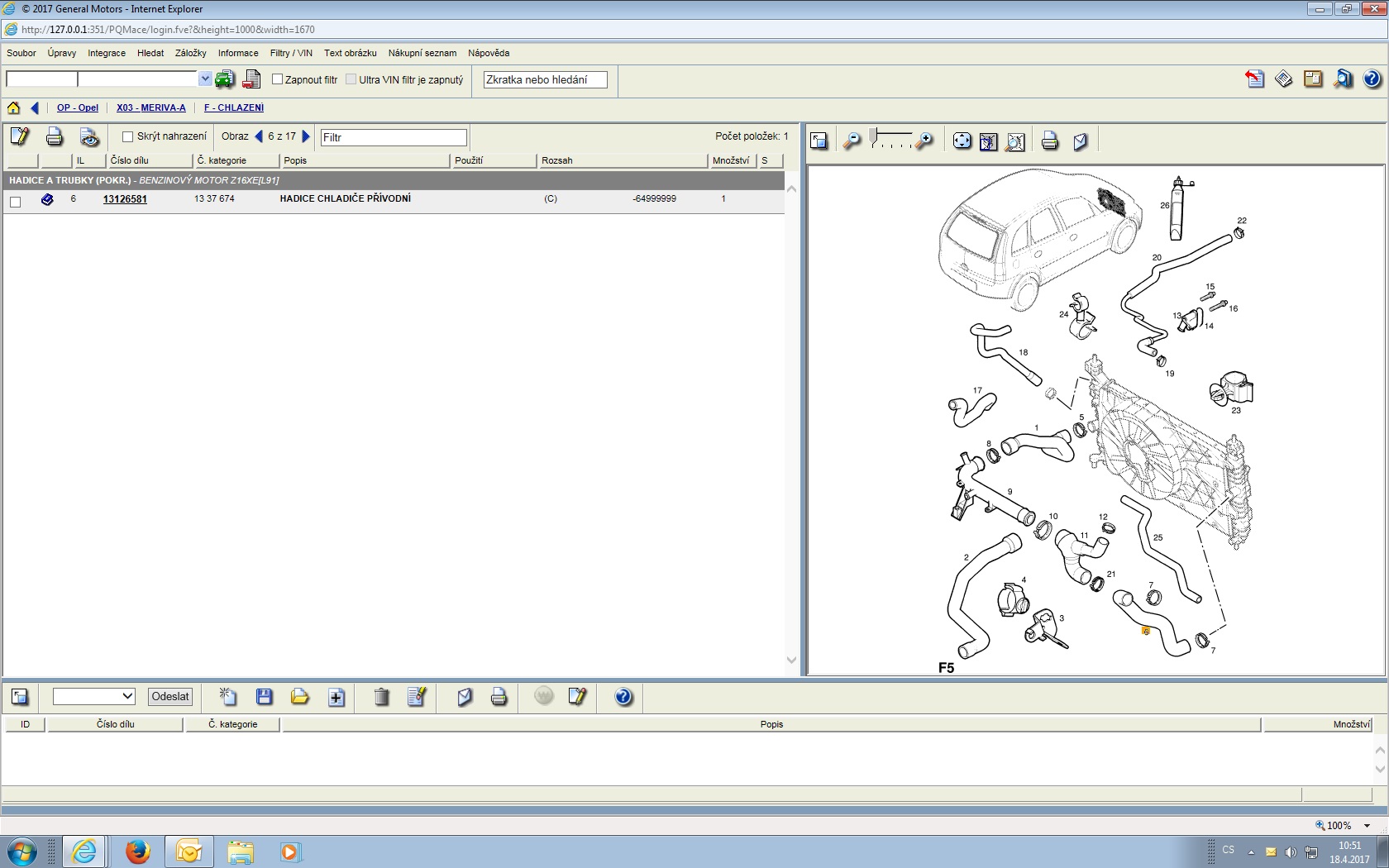This screenshot has width=1389, height=868.
Task: Email the shopping list with envelope icon
Action: coord(465,697)
